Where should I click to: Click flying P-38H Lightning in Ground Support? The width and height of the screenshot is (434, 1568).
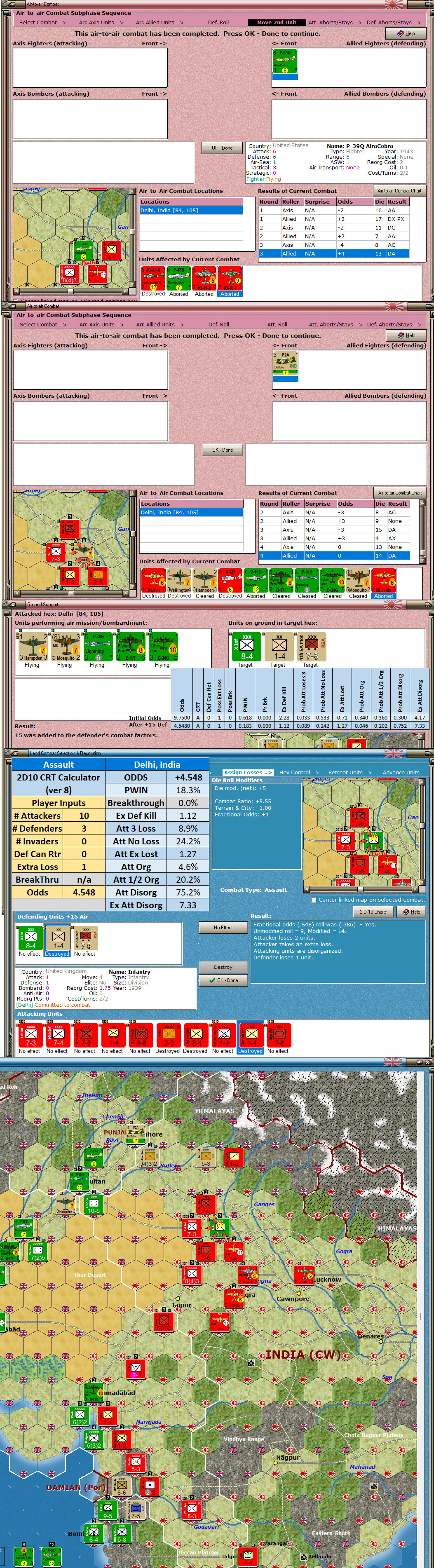point(97,647)
